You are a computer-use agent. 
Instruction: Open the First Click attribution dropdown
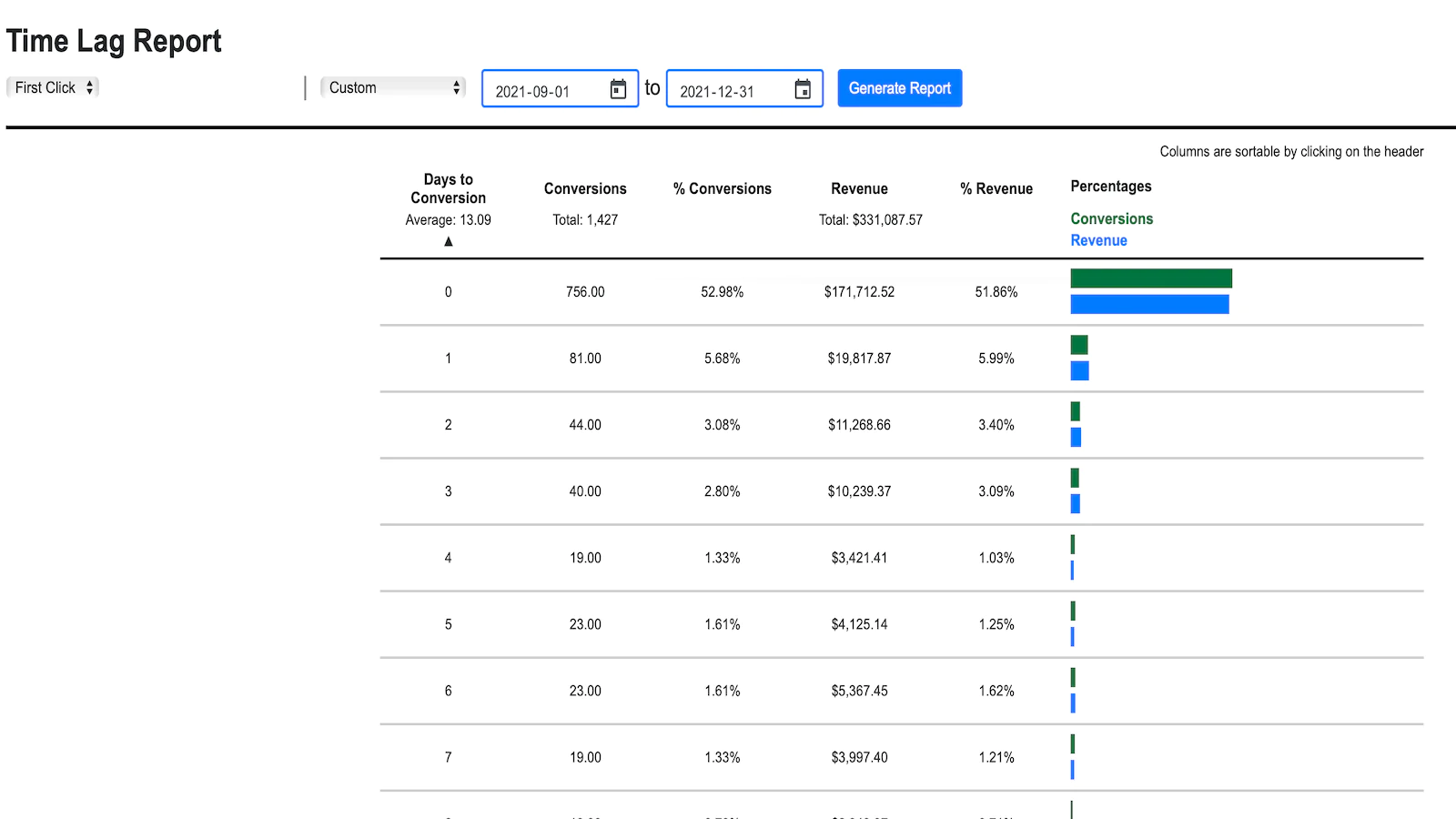(x=53, y=87)
